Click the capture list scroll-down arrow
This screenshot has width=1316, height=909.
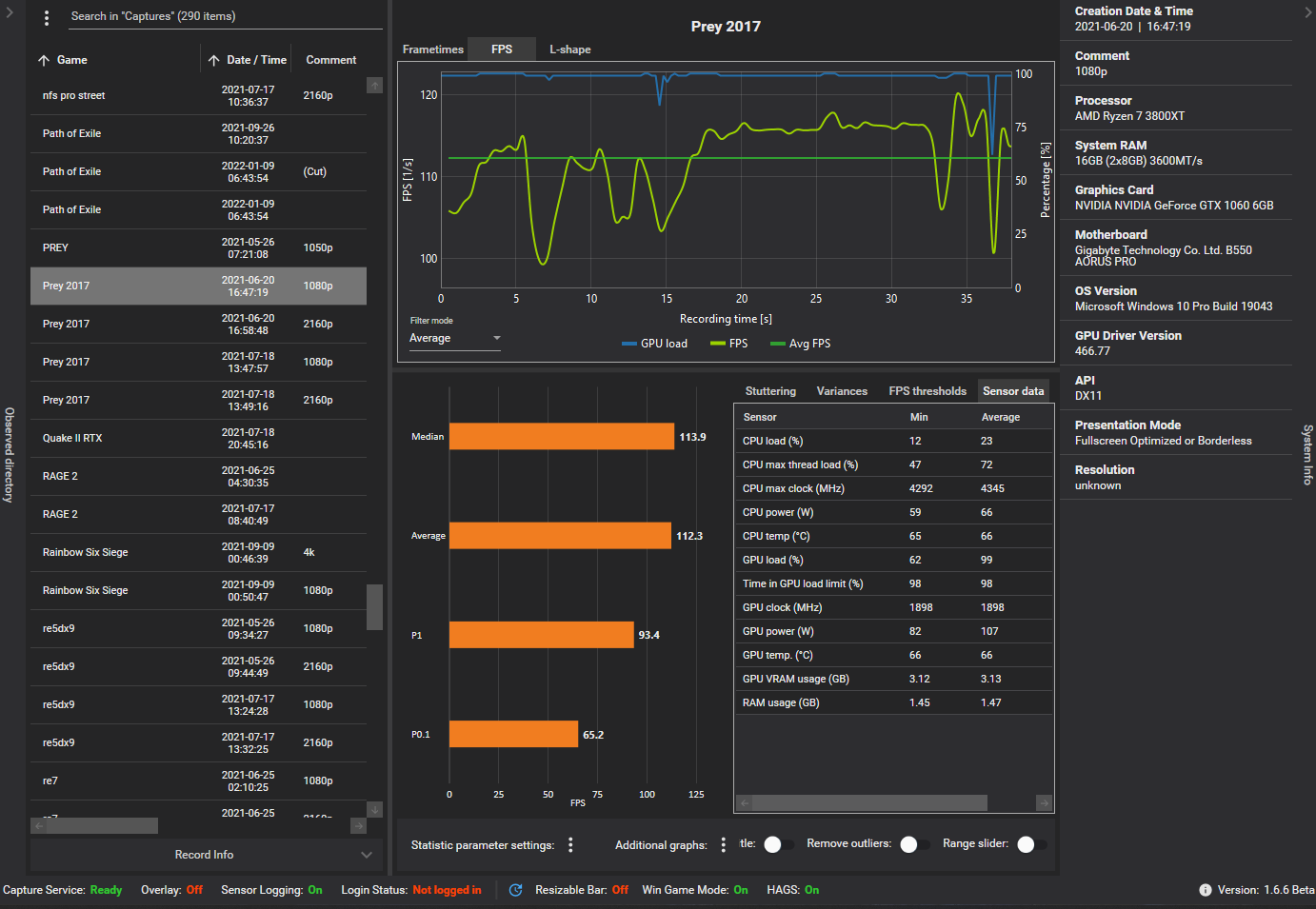point(375,809)
